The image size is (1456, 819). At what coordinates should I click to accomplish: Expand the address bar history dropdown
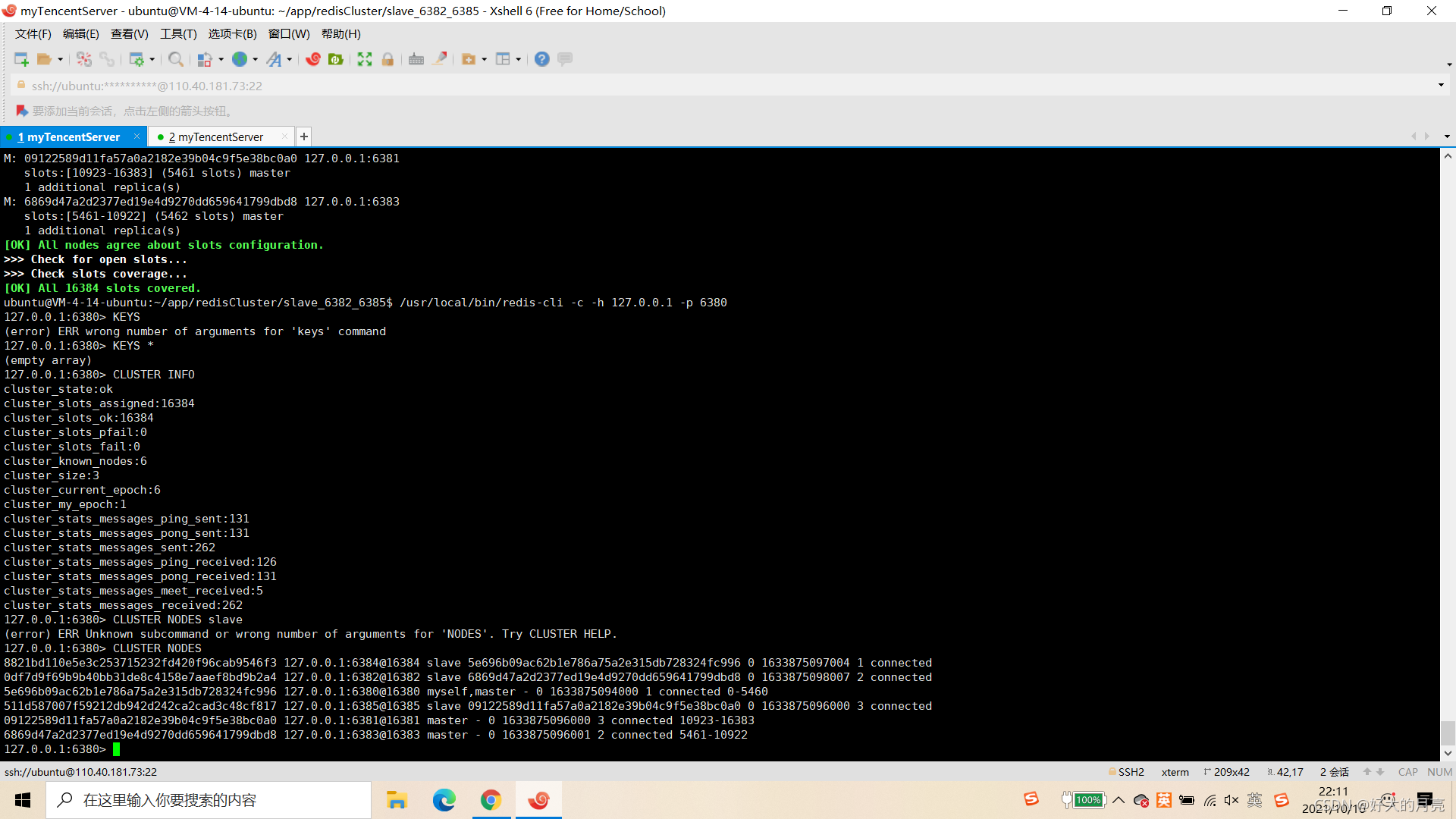pyautogui.click(x=1441, y=85)
